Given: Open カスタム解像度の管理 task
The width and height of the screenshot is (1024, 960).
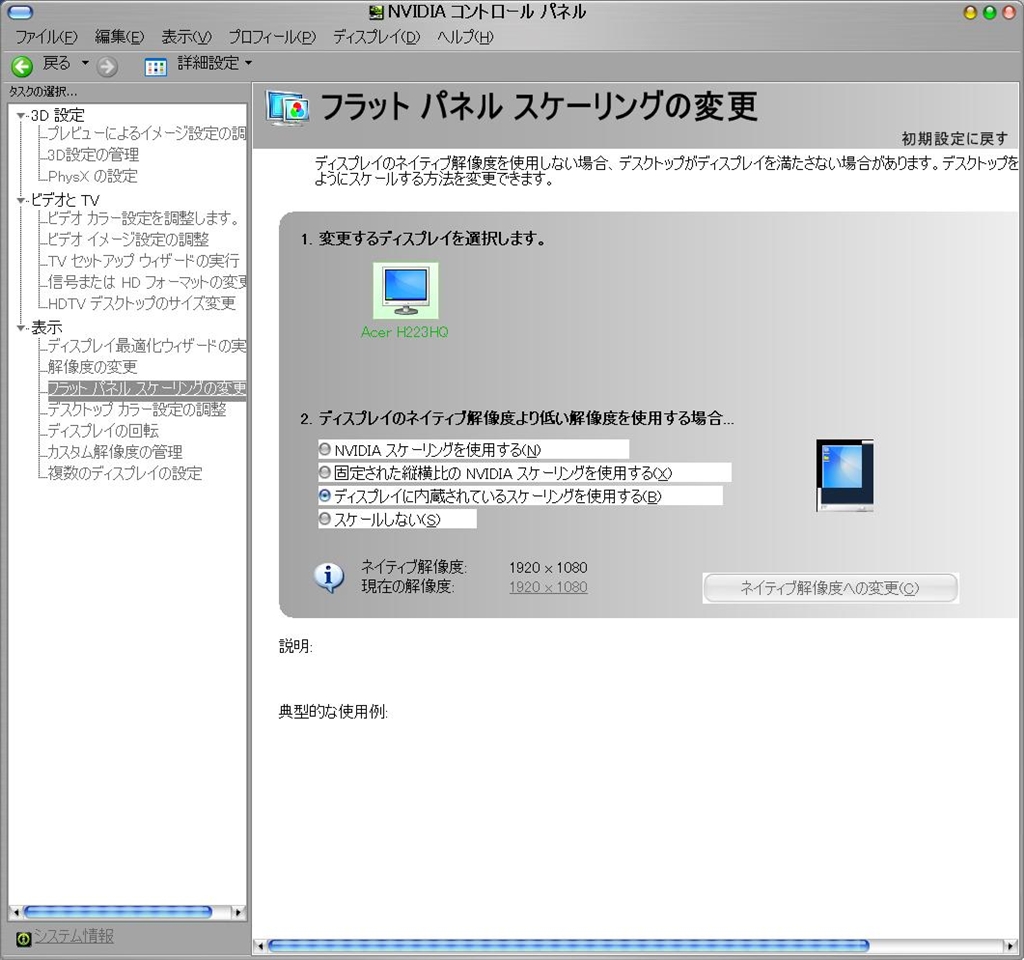Looking at the screenshot, I should (x=114, y=452).
